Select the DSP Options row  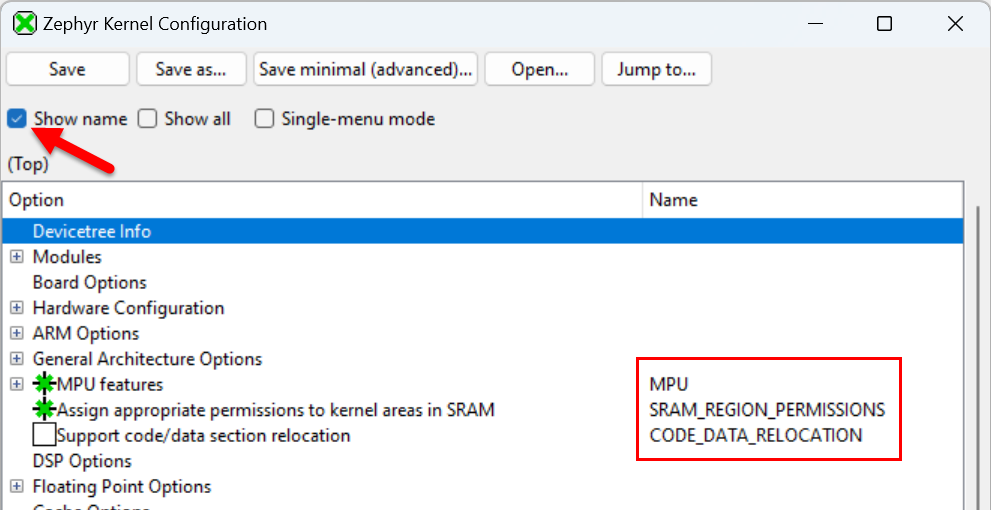pyautogui.click(x=483, y=461)
